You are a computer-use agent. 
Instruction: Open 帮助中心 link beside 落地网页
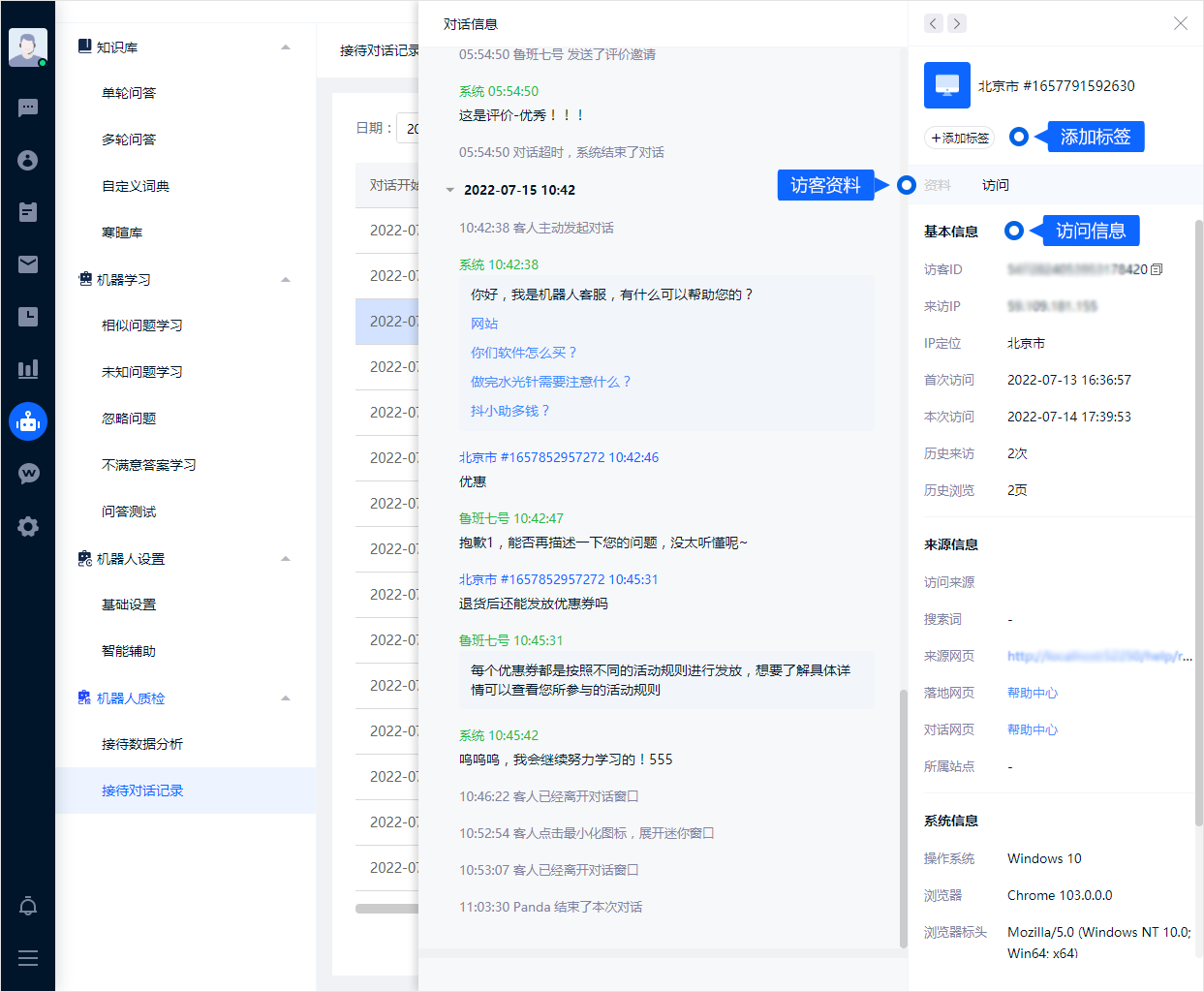click(1033, 693)
